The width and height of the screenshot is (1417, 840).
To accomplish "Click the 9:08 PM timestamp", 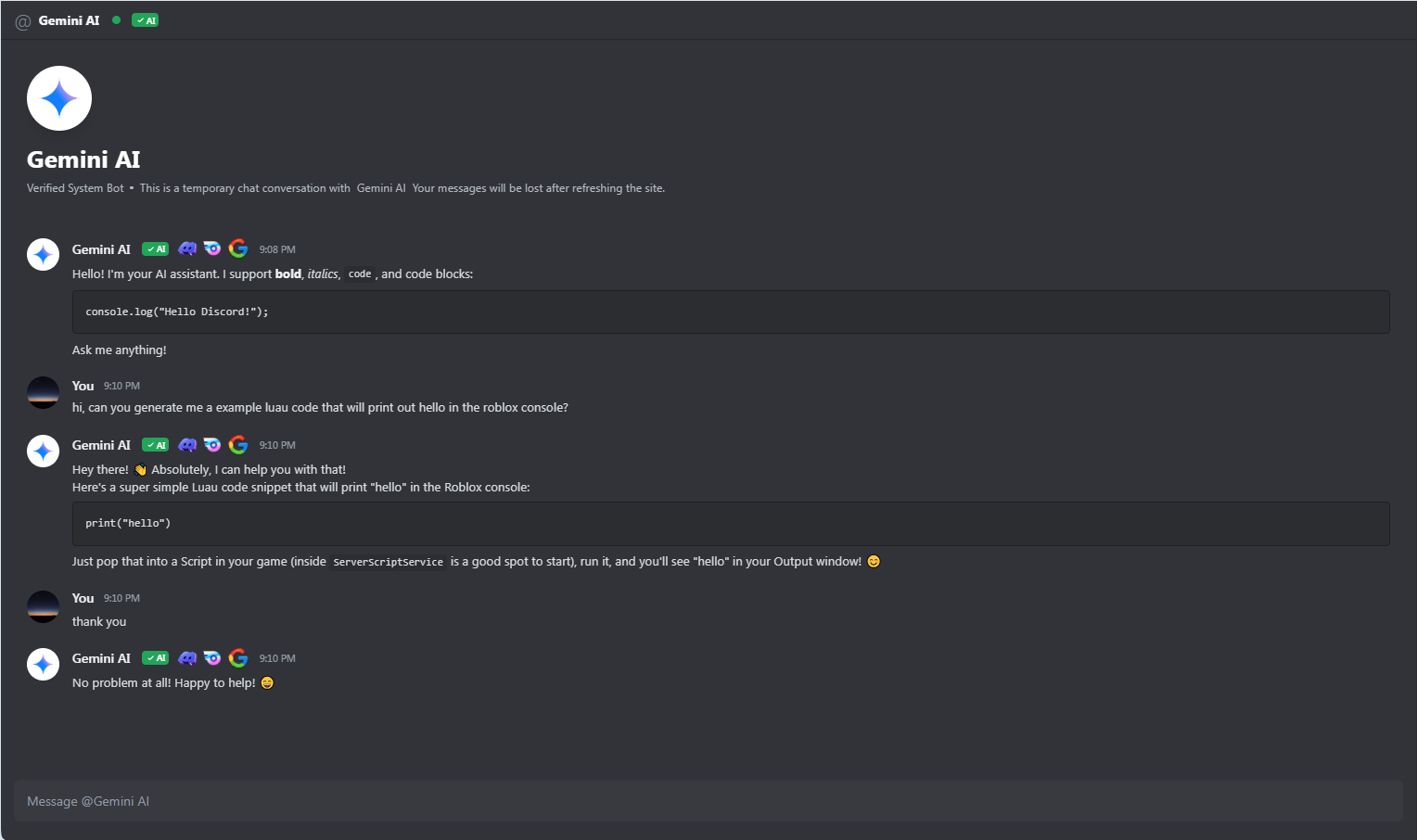I will coord(277,249).
